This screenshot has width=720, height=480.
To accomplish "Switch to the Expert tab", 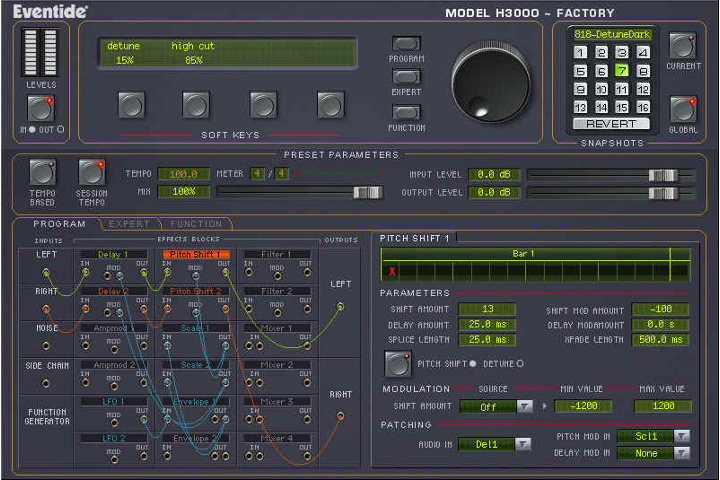I will tap(128, 224).
